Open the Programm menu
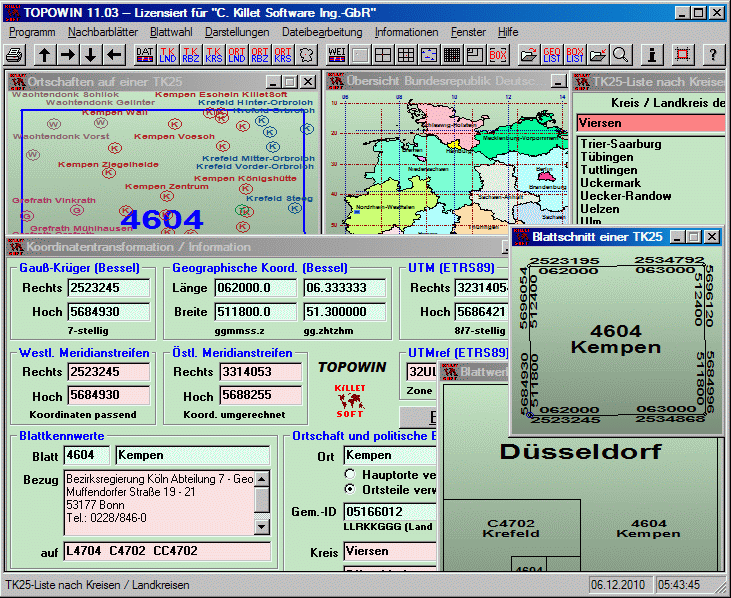The height and width of the screenshot is (598, 731). coord(32,32)
